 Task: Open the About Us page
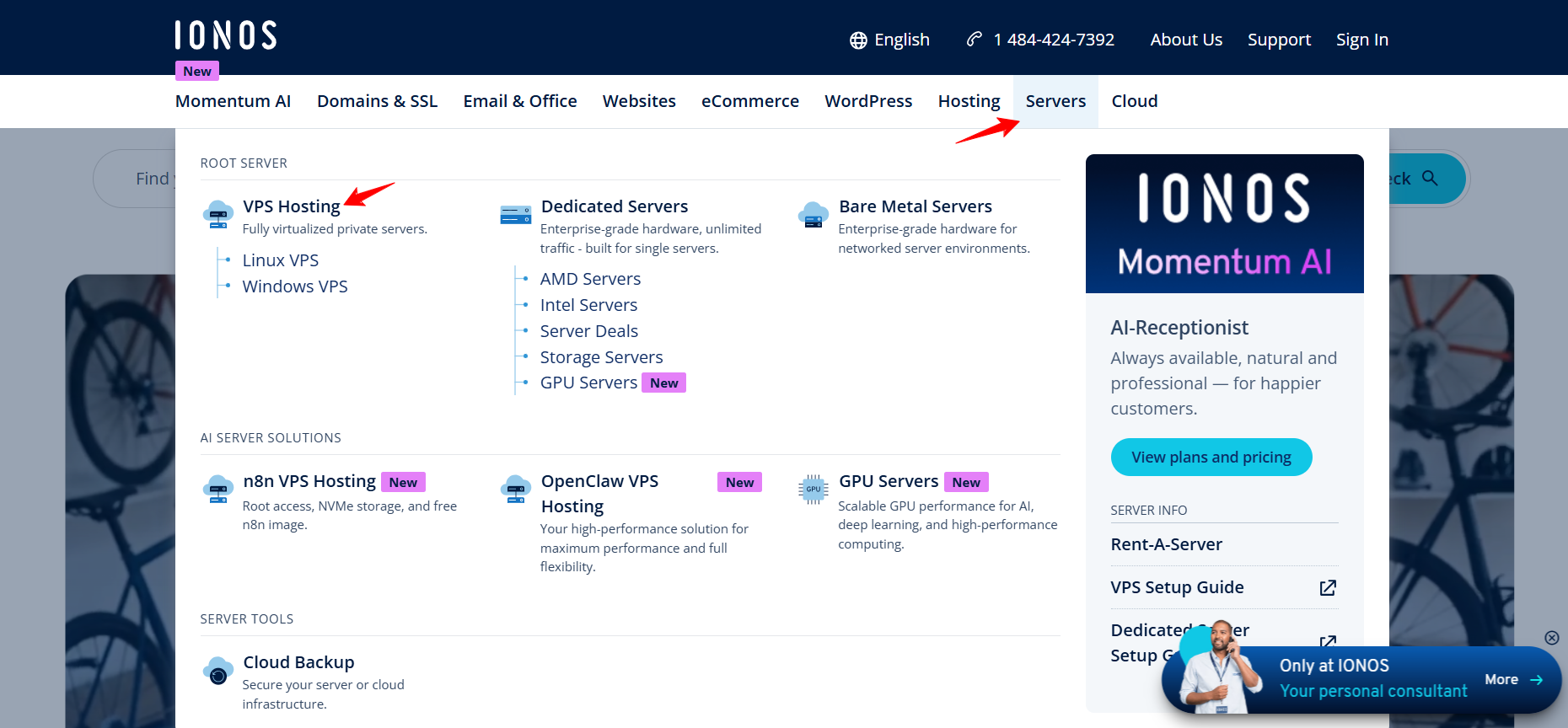pos(1186,40)
